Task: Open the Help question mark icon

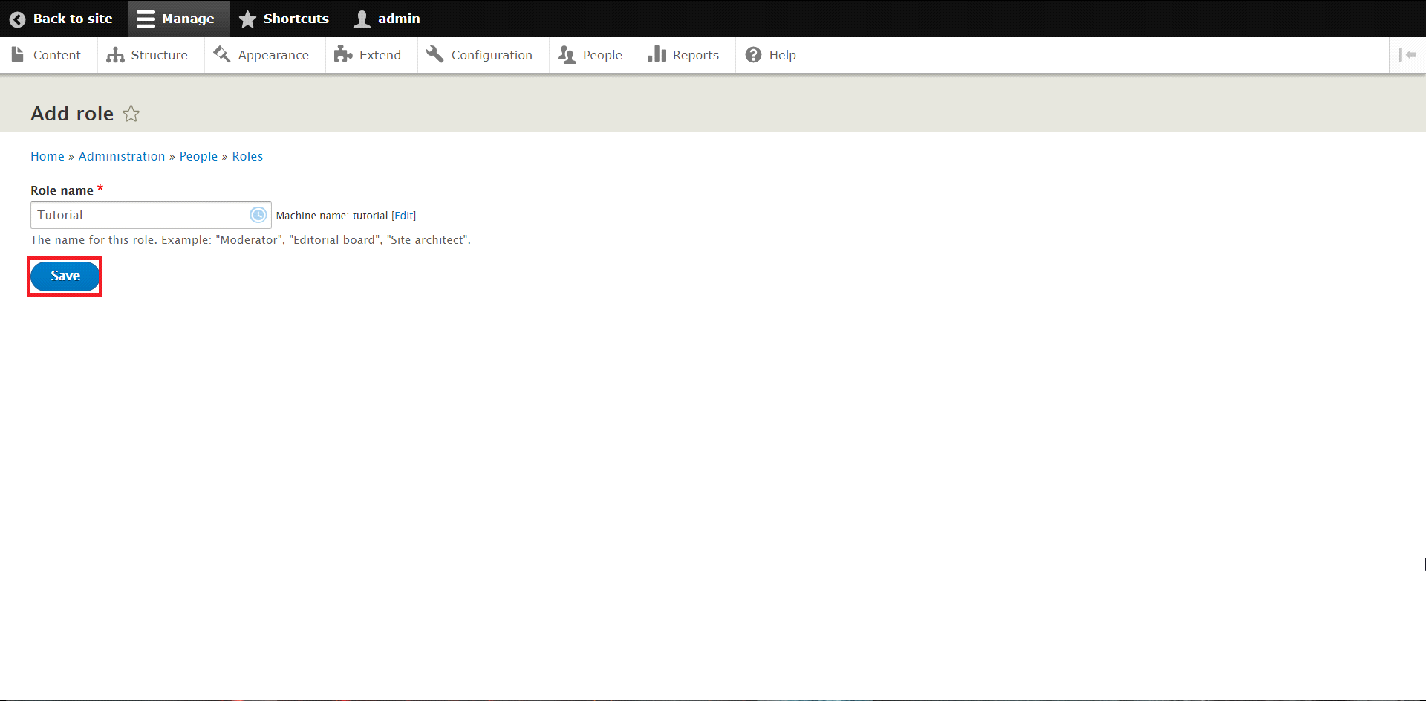Action: (754, 55)
